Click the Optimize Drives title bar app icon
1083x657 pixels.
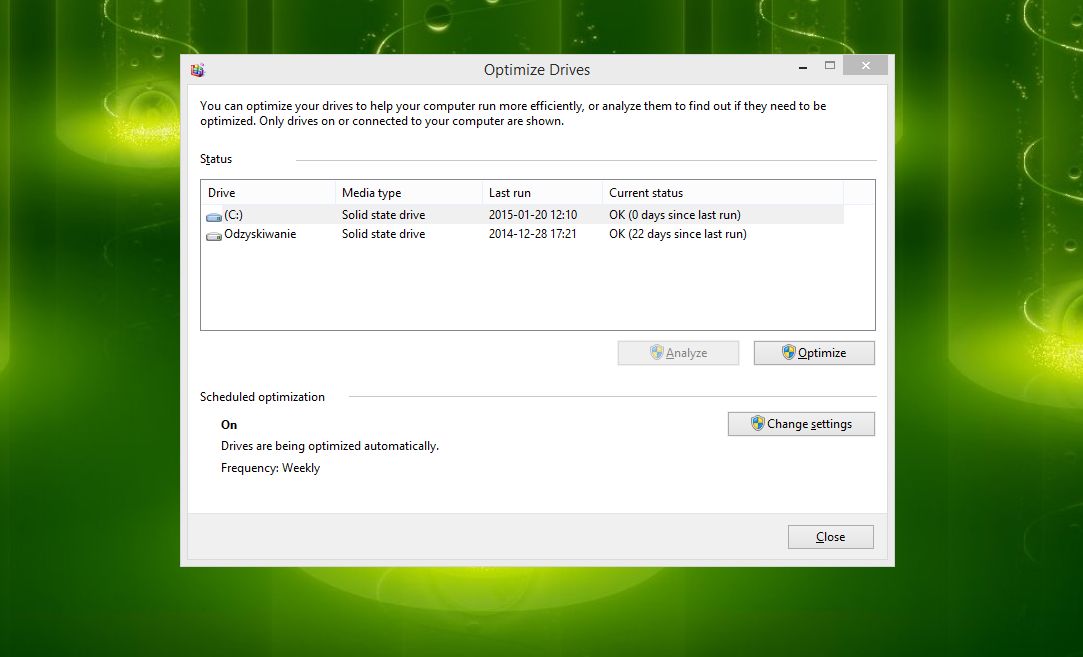pyautogui.click(x=198, y=70)
